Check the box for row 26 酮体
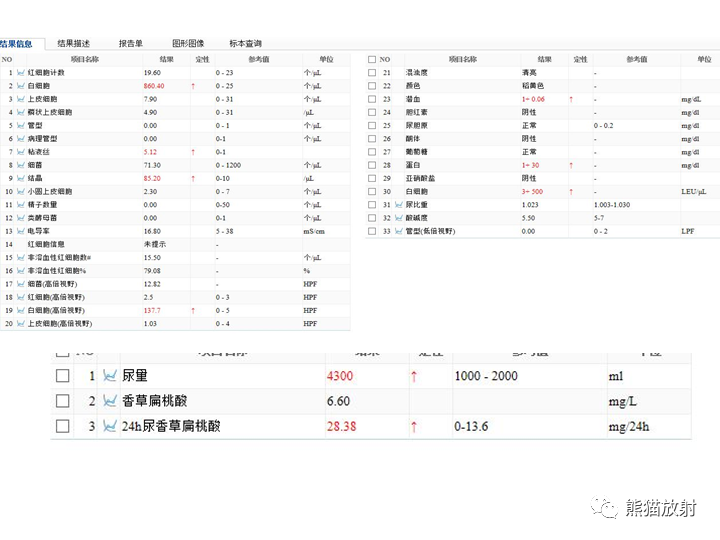 372,139
